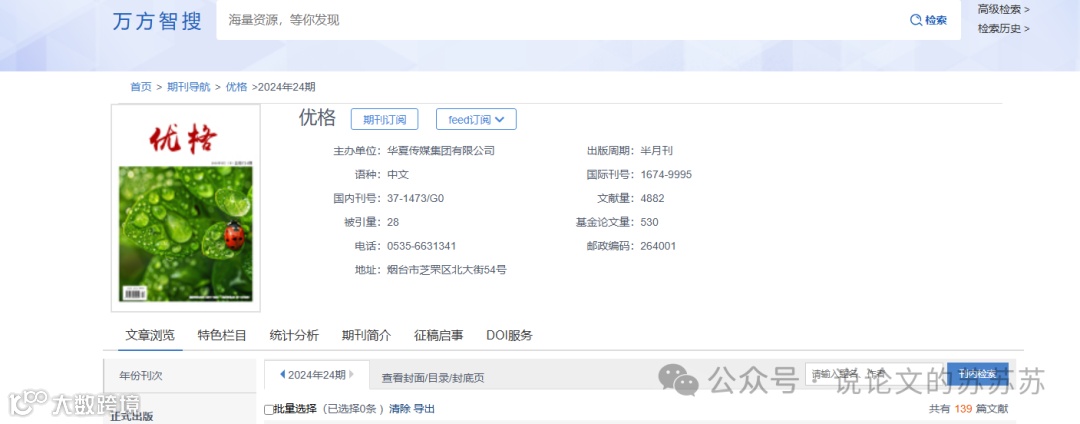Select the domestic number 37-1473/G0

point(416,198)
